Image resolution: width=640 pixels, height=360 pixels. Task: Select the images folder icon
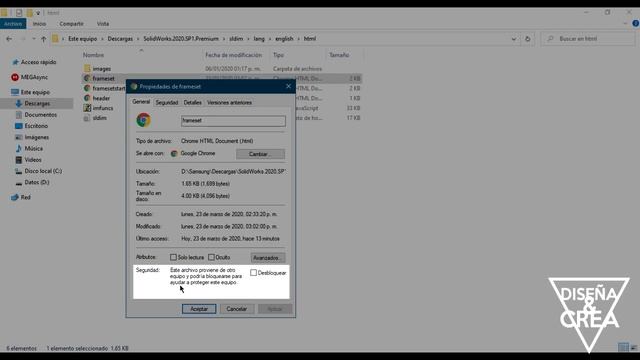pyautogui.click(x=87, y=69)
